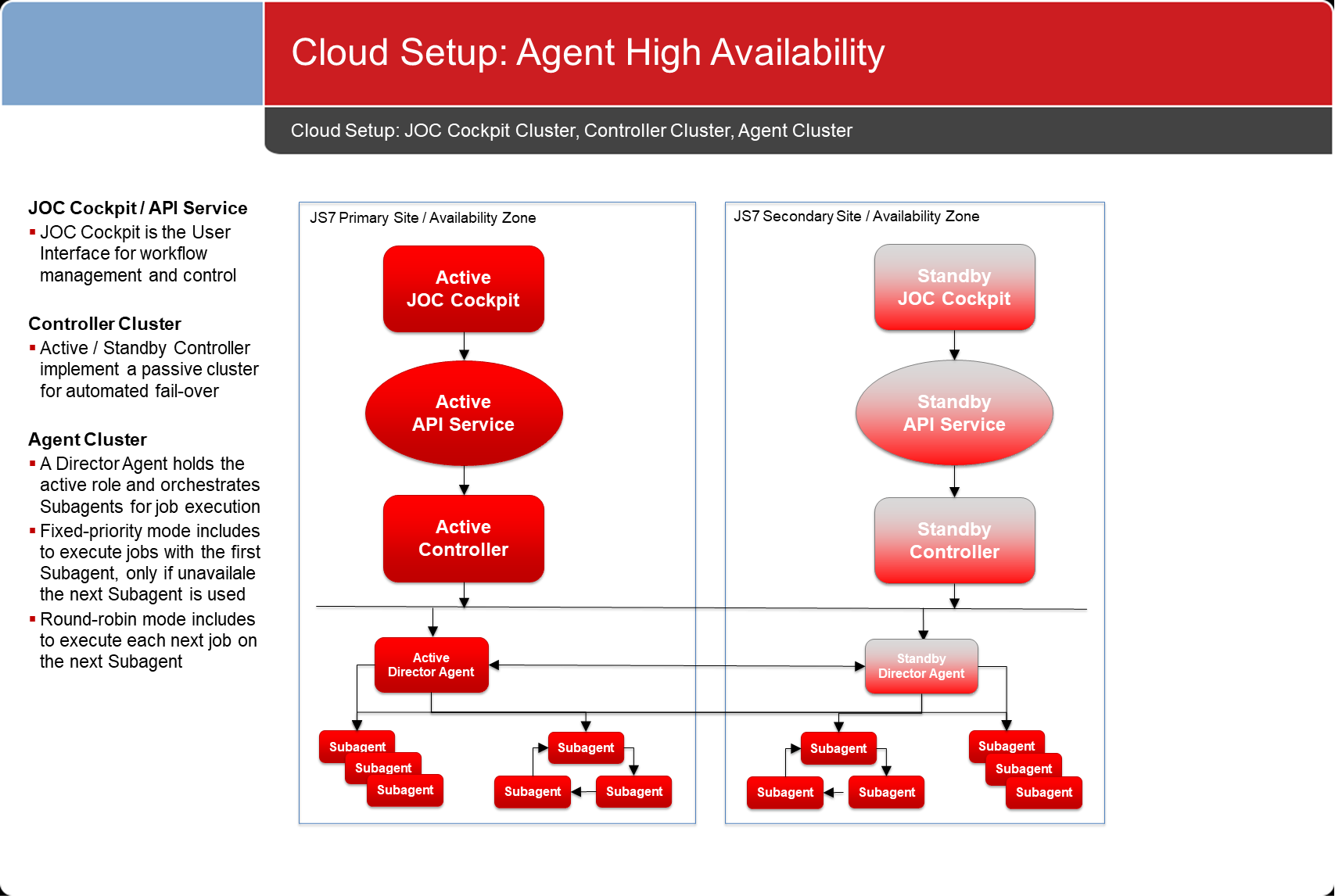The width and height of the screenshot is (1335, 896).
Task: Click the 'Active / Standby Controller' bullet text
Action: tap(149, 369)
